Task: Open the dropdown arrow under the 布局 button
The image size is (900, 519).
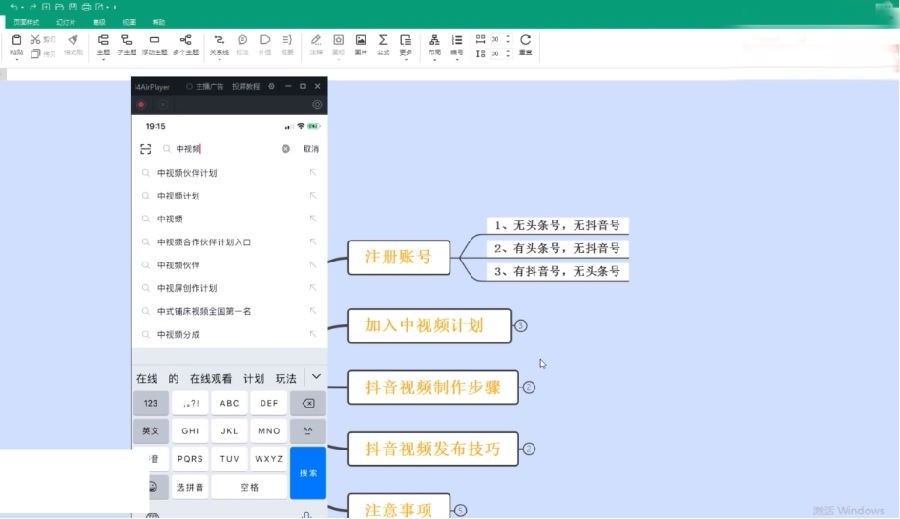Action: pyautogui.click(x=435, y=59)
